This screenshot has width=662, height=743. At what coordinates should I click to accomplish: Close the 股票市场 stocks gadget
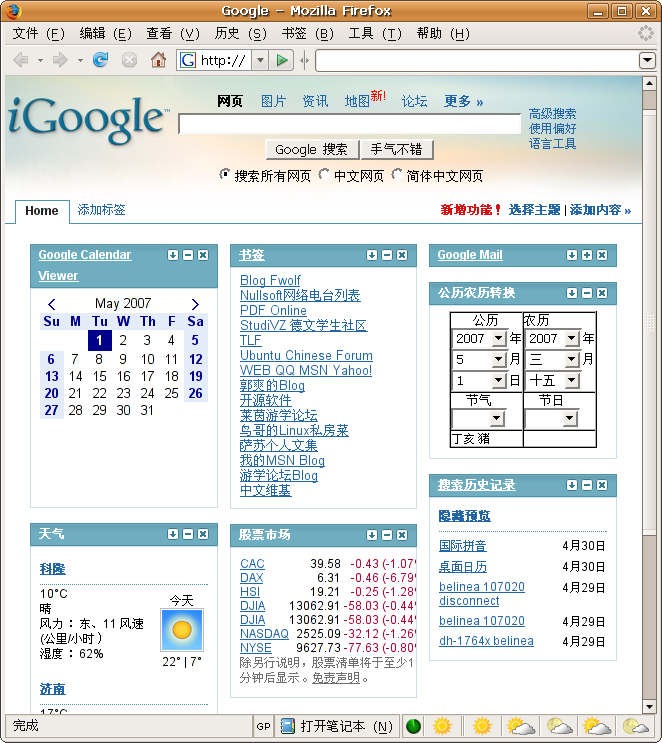pyautogui.click(x=402, y=535)
